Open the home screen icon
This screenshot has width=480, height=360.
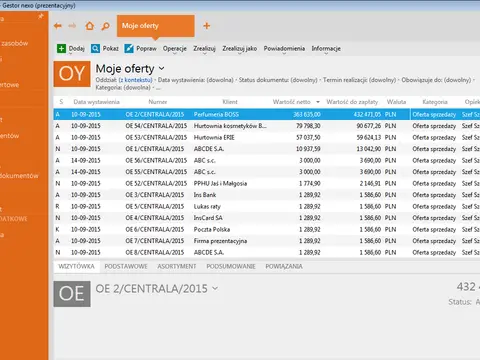[89, 26]
